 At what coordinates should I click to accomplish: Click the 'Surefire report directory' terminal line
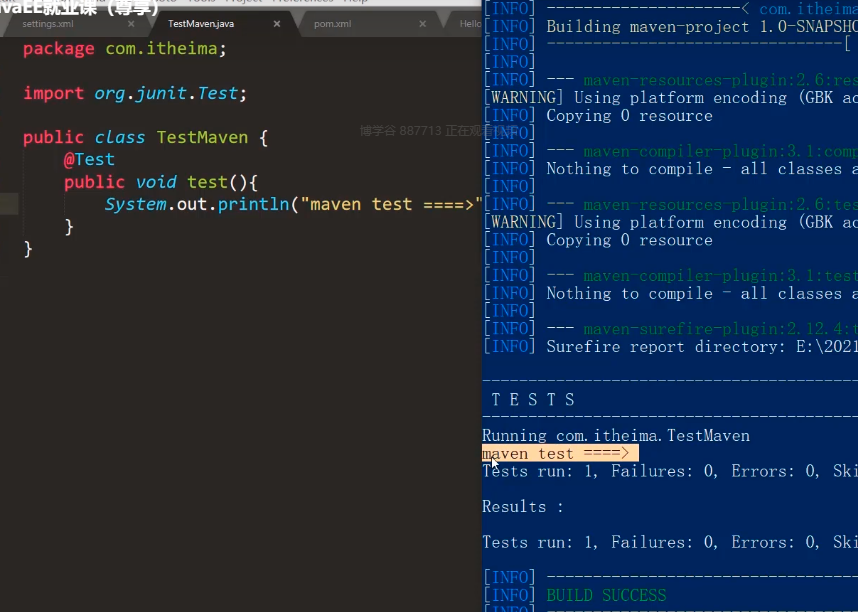[x=670, y=347]
